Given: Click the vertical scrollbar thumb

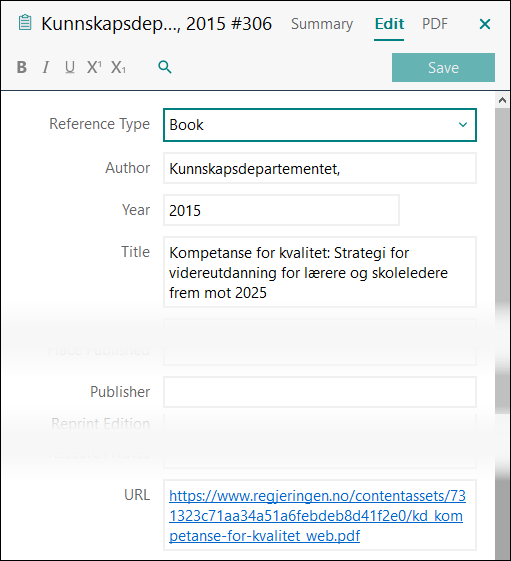Looking at the screenshot, I should pos(502,261).
